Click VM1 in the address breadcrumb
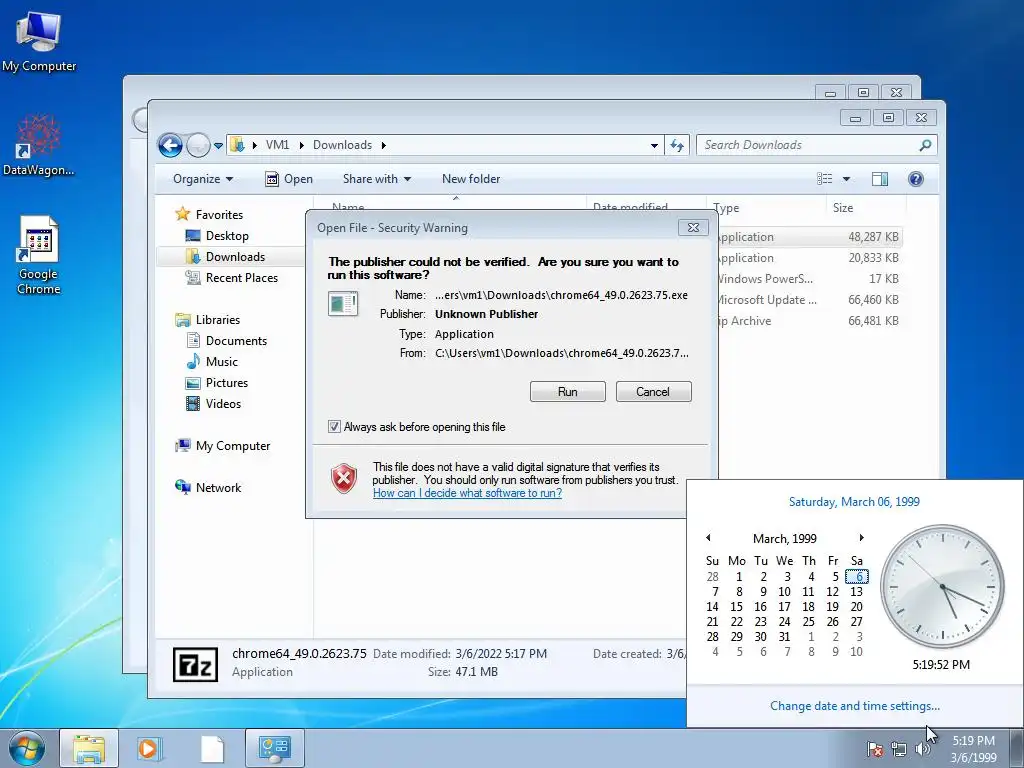 point(277,145)
